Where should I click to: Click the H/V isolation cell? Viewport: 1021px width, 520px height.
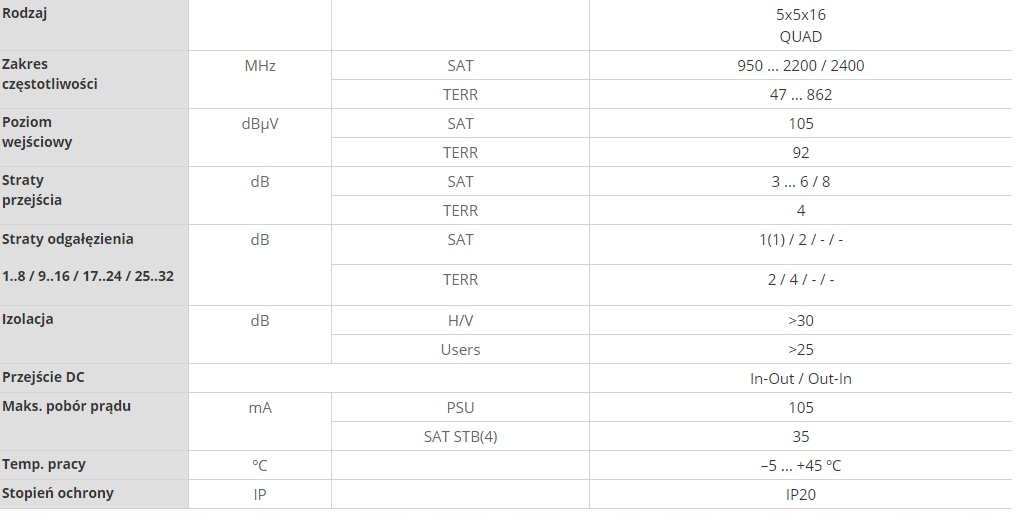[x=460, y=321]
